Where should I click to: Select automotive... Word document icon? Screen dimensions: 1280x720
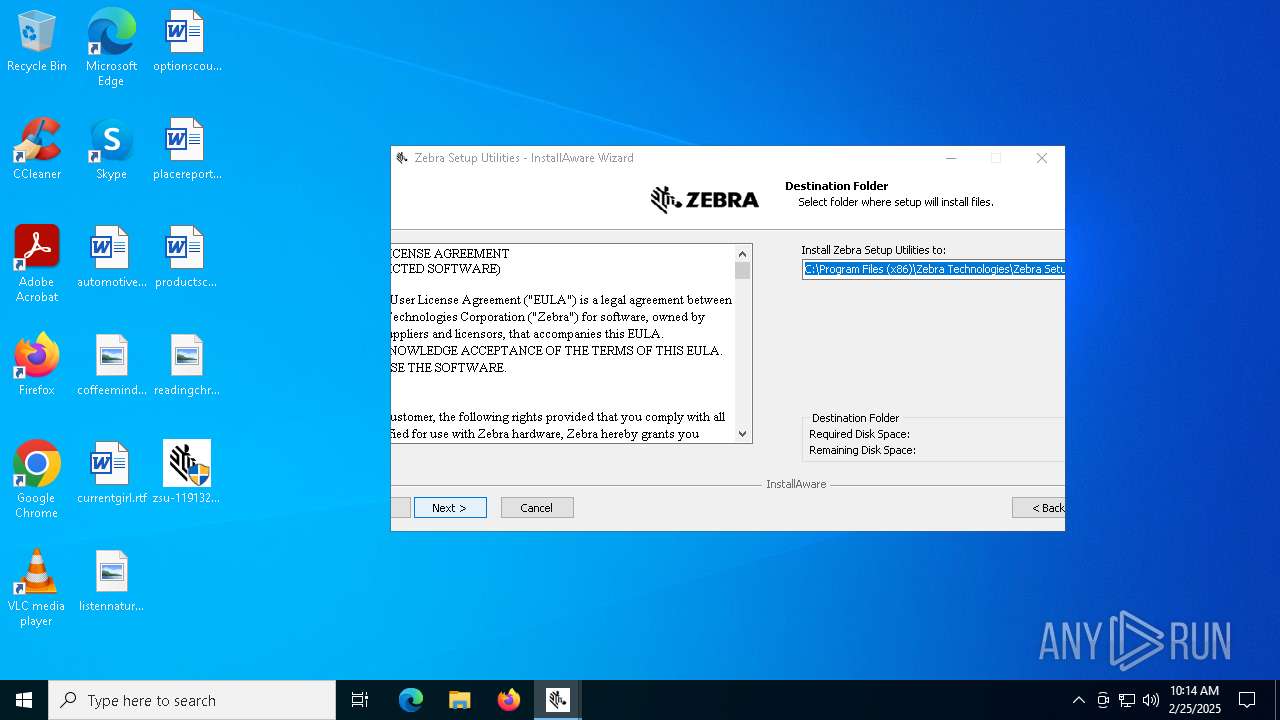111,258
